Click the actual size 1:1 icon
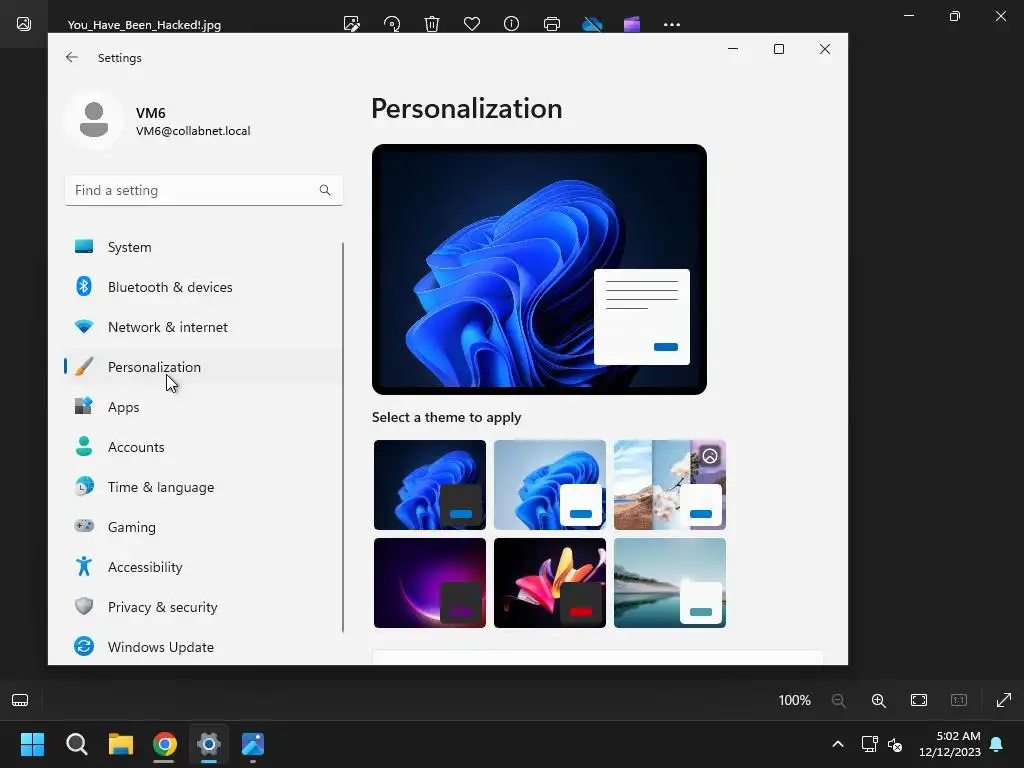Image resolution: width=1024 pixels, height=768 pixels. [959, 700]
